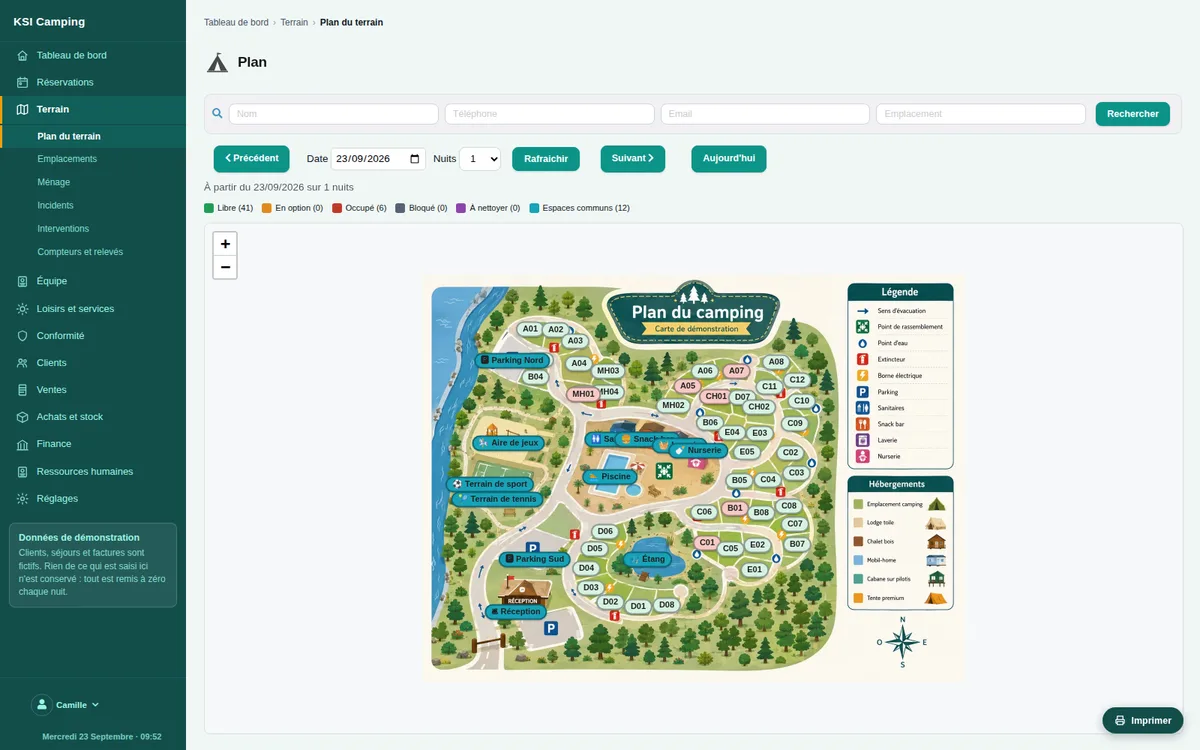Click Terrain breadcrumb link
The image size is (1200, 750).
tap(294, 22)
